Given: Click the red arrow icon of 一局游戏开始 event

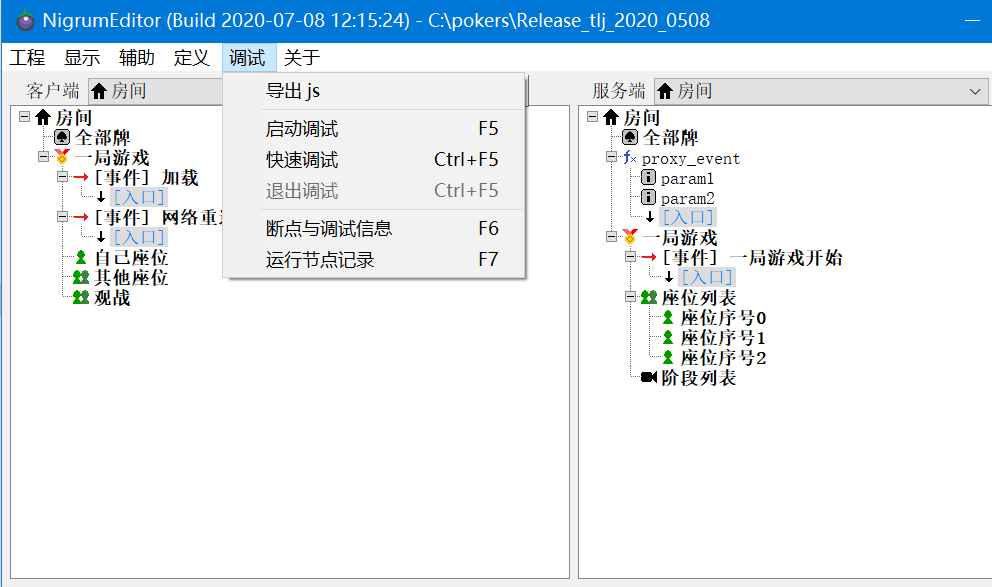Looking at the screenshot, I should (x=648, y=258).
